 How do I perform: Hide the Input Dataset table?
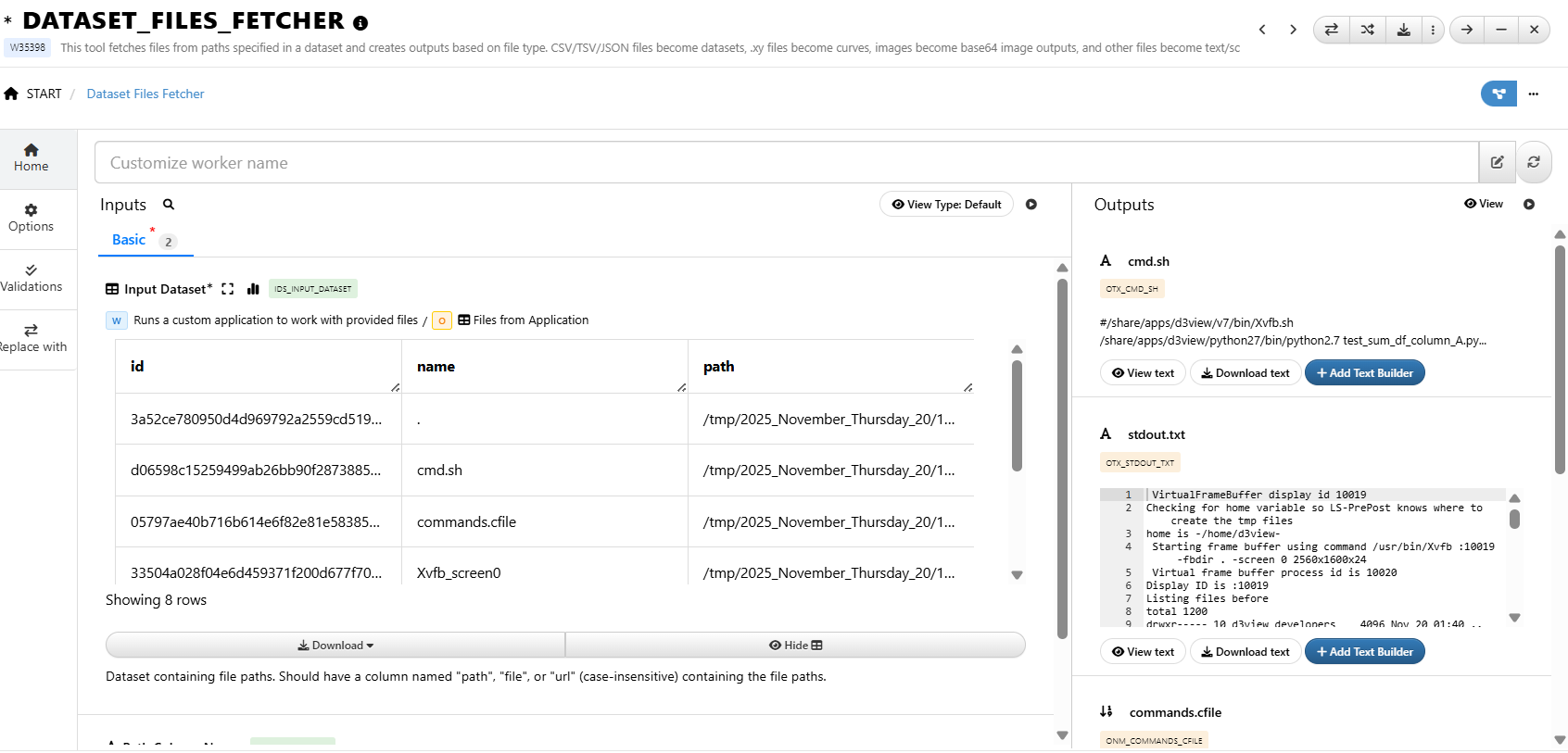click(795, 646)
